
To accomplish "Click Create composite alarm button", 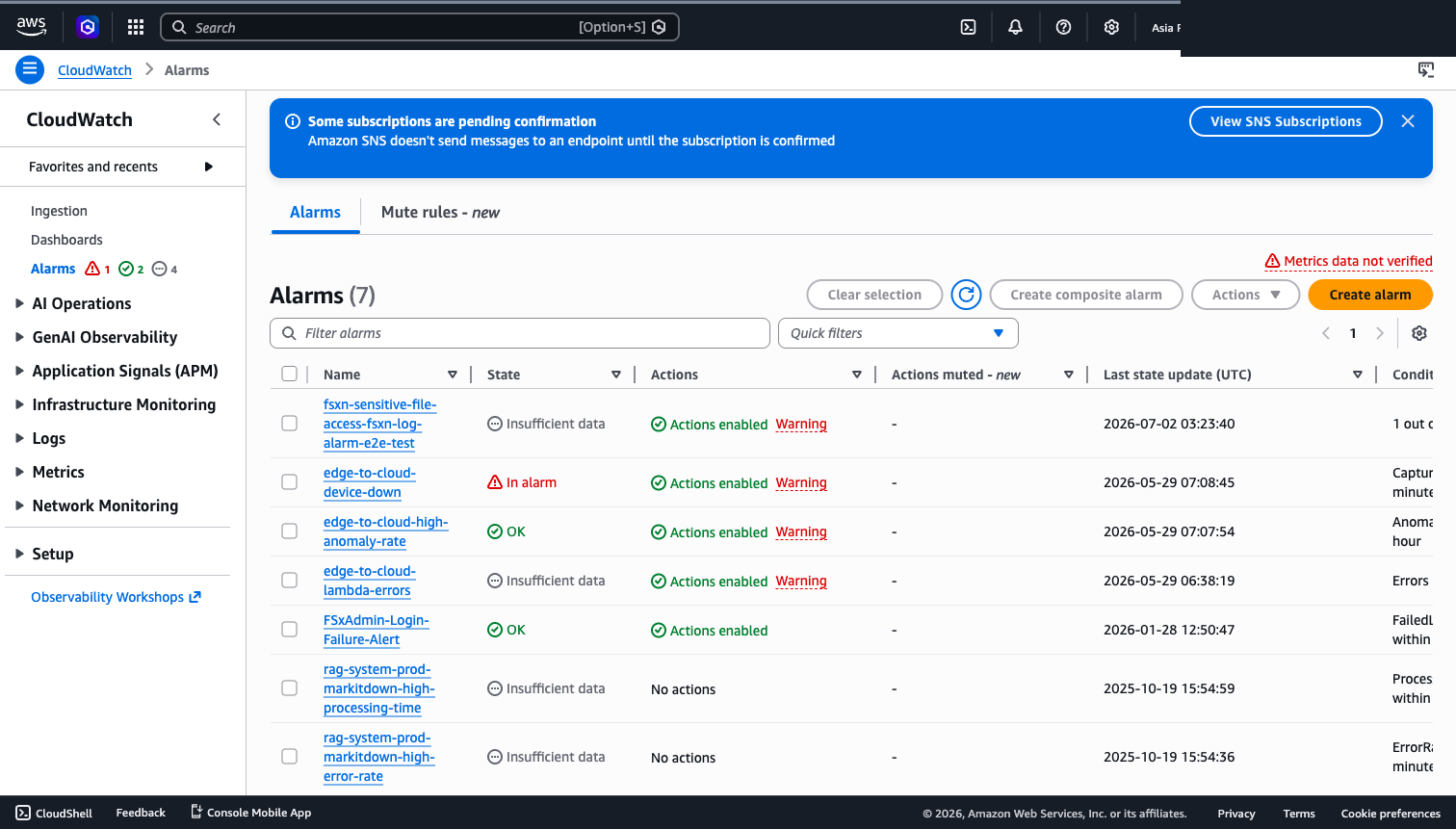I will [1086, 295].
